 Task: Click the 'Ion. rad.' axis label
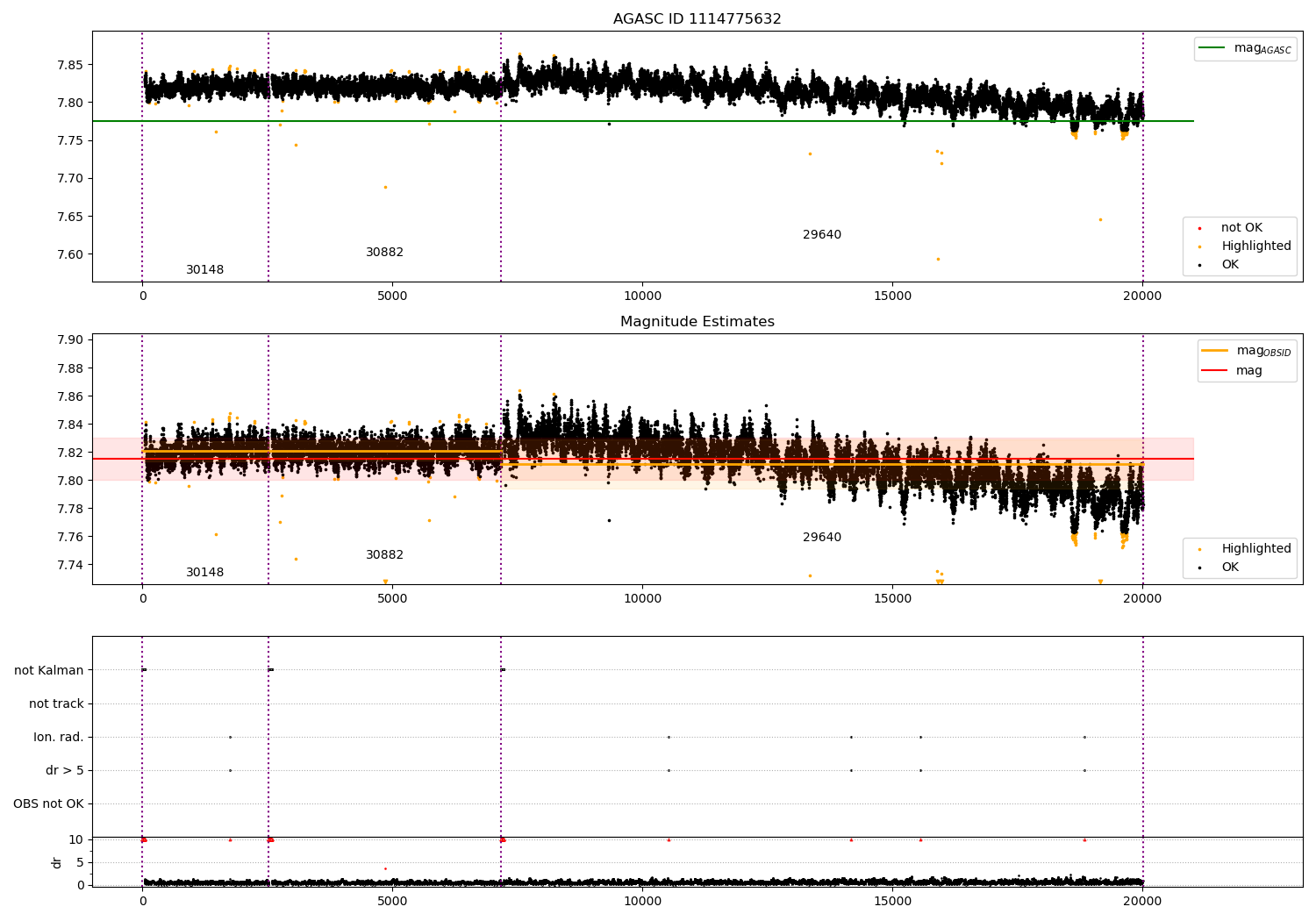click(x=59, y=738)
